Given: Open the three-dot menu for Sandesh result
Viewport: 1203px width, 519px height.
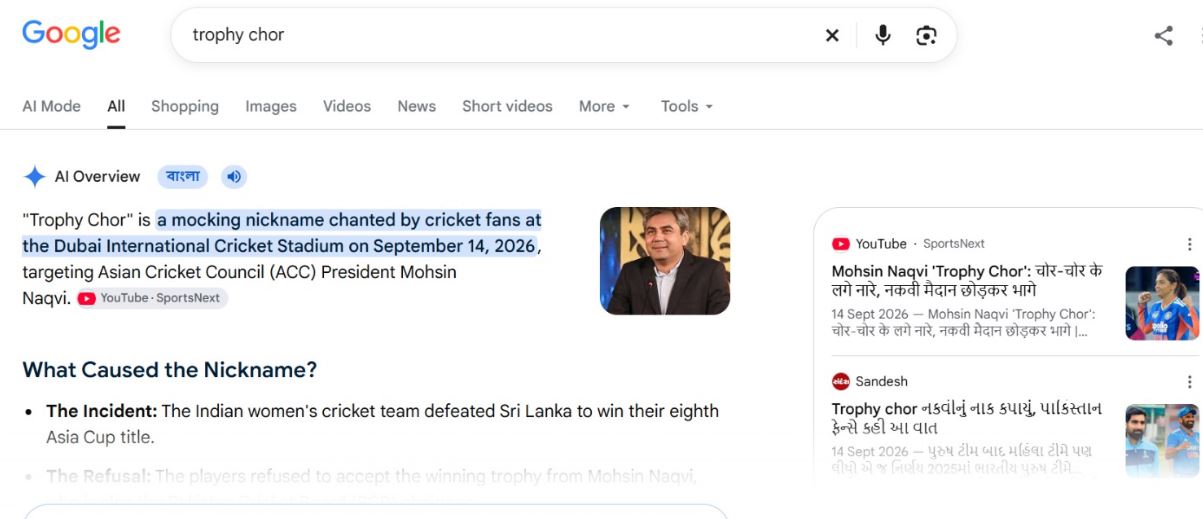Looking at the screenshot, I should (1189, 381).
